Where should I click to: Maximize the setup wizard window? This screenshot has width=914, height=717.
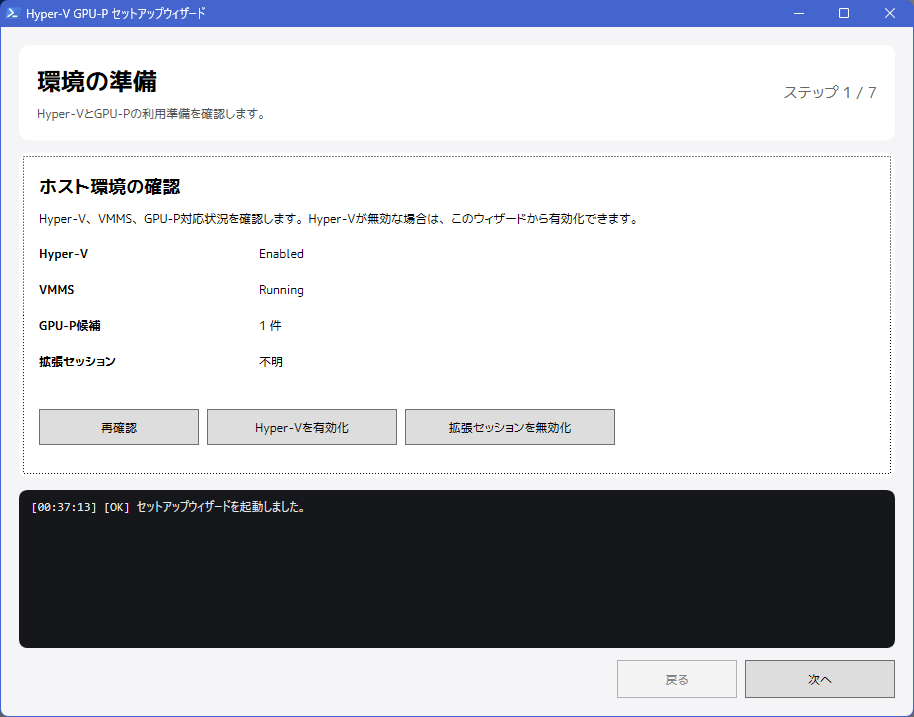click(x=843, y=13)
